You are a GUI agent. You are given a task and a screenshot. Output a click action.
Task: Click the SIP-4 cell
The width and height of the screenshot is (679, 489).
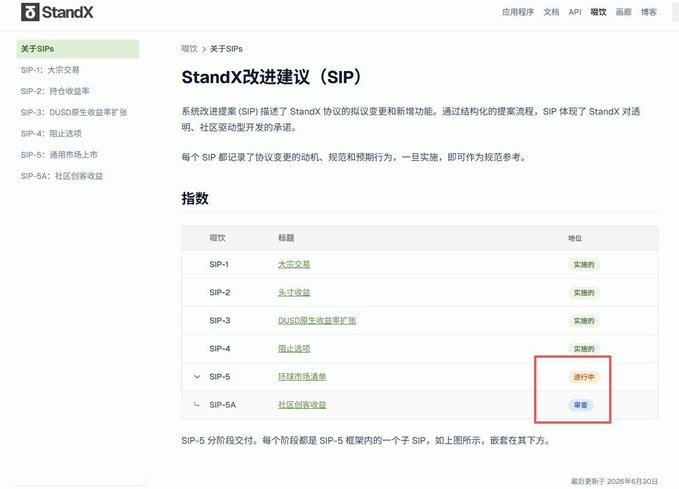point(220,349)
